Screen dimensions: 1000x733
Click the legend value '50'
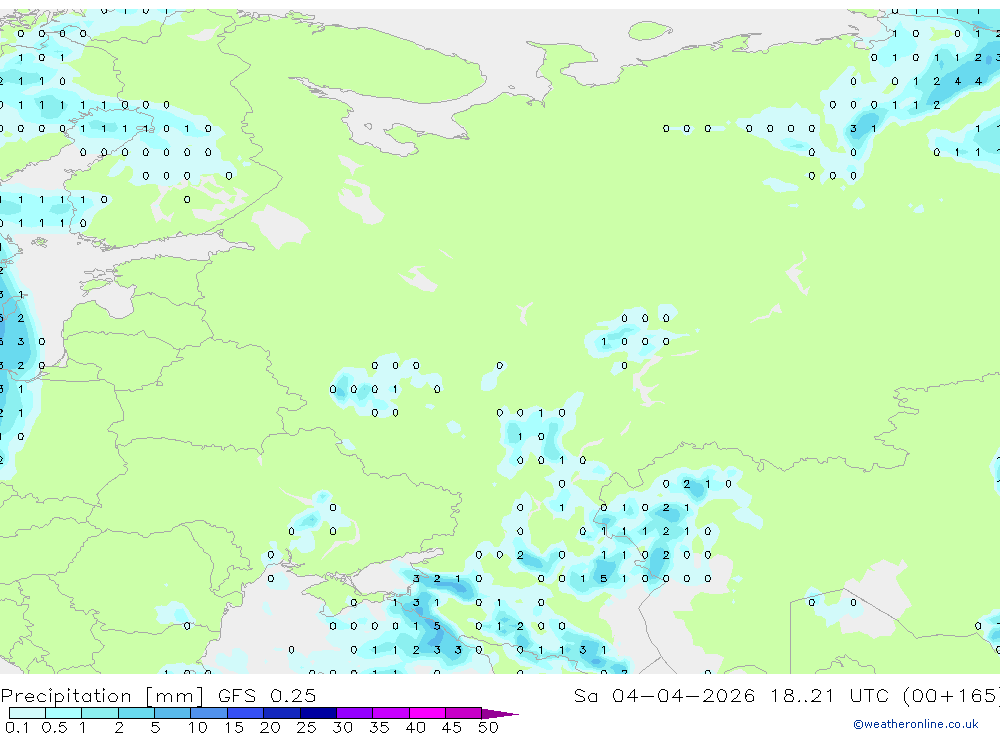(488, 727)
